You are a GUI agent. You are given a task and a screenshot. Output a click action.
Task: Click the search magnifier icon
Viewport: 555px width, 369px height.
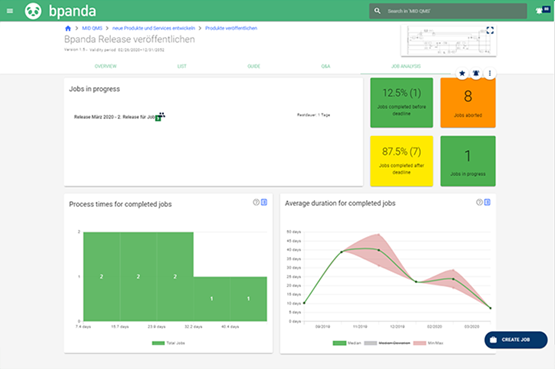pos(377,11)
